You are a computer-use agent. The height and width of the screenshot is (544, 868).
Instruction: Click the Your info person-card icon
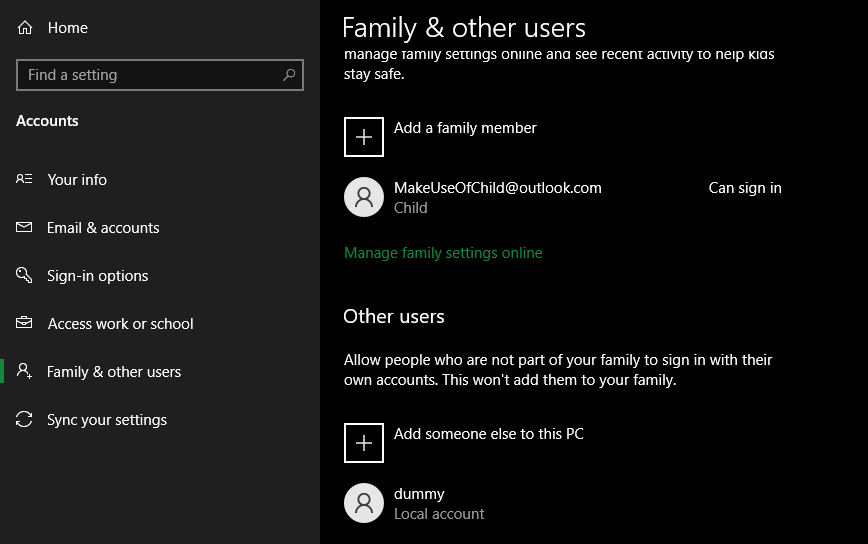click(x=24, y=179)
